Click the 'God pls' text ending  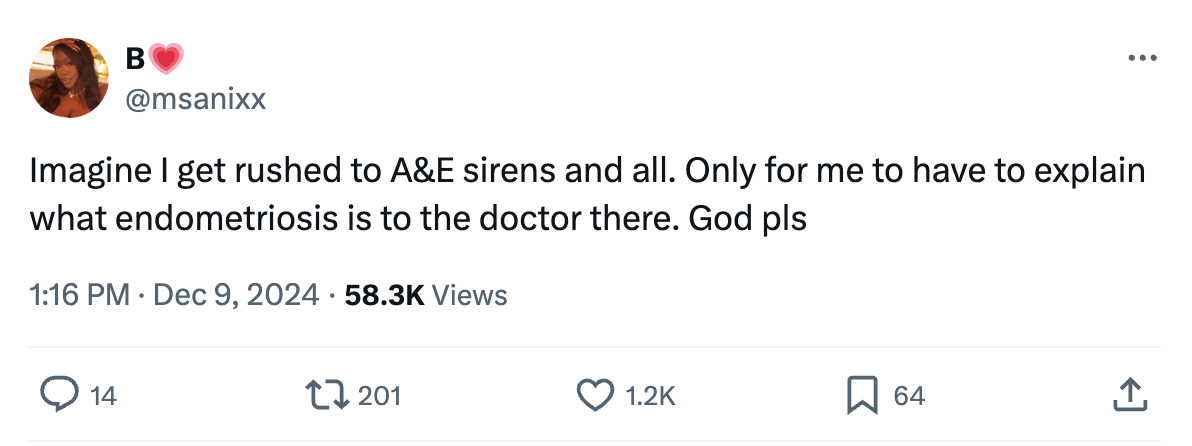pyautogui.click(x=744, y=216)
